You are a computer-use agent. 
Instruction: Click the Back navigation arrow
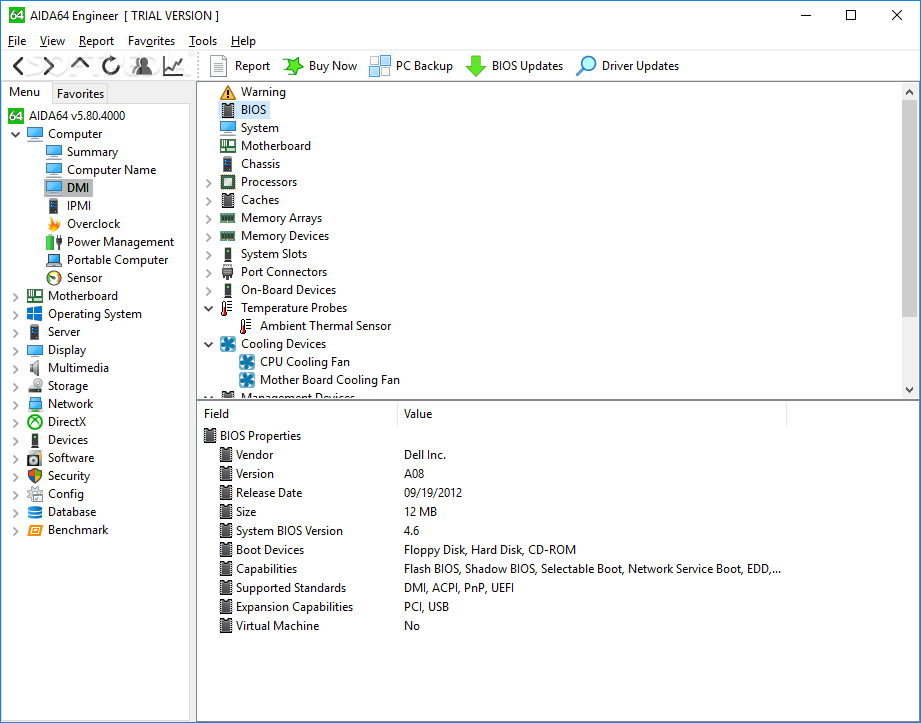[18, 66]
